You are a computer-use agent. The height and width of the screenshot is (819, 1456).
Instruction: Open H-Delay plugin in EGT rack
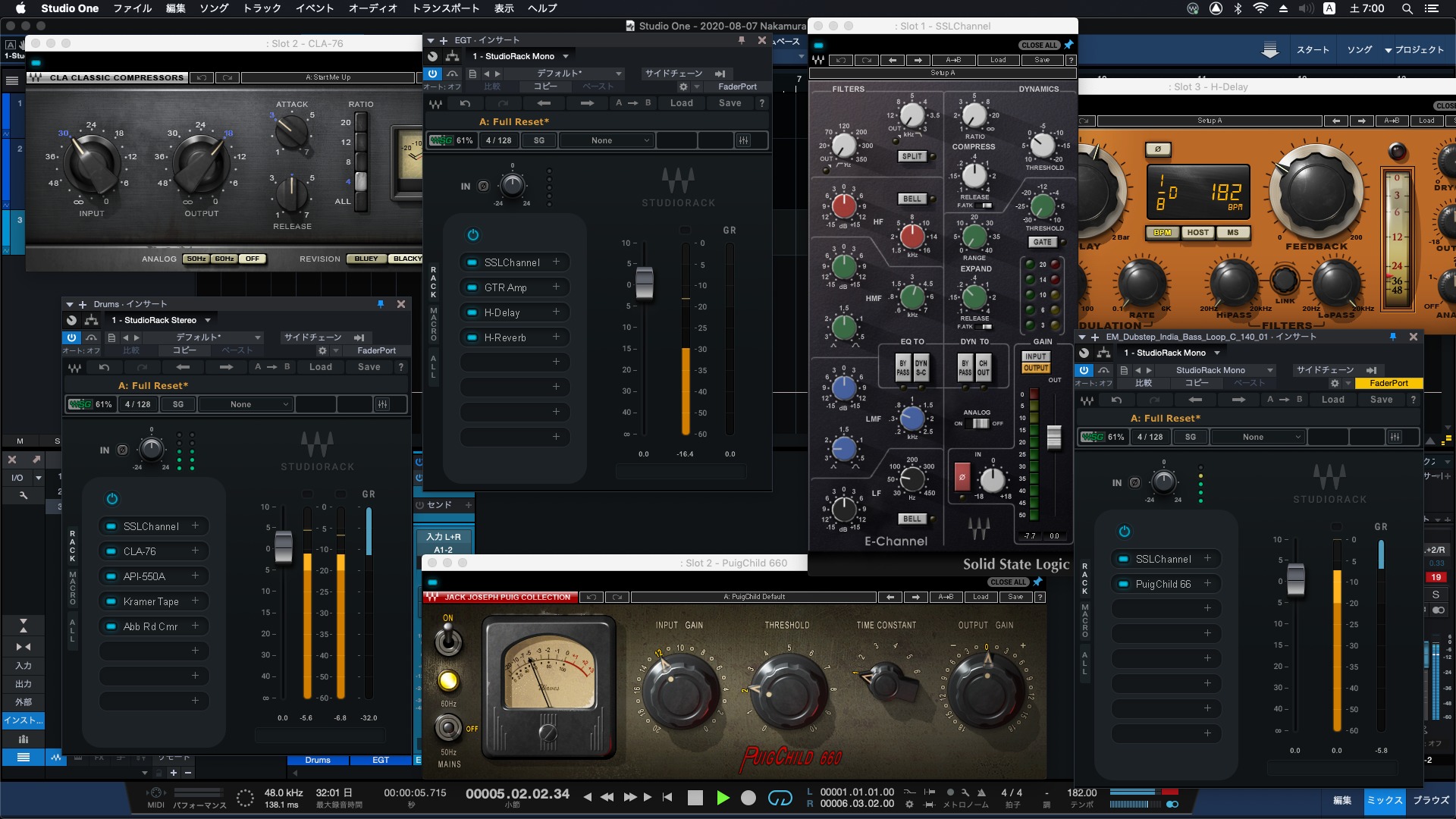click(x=502, y=312)
